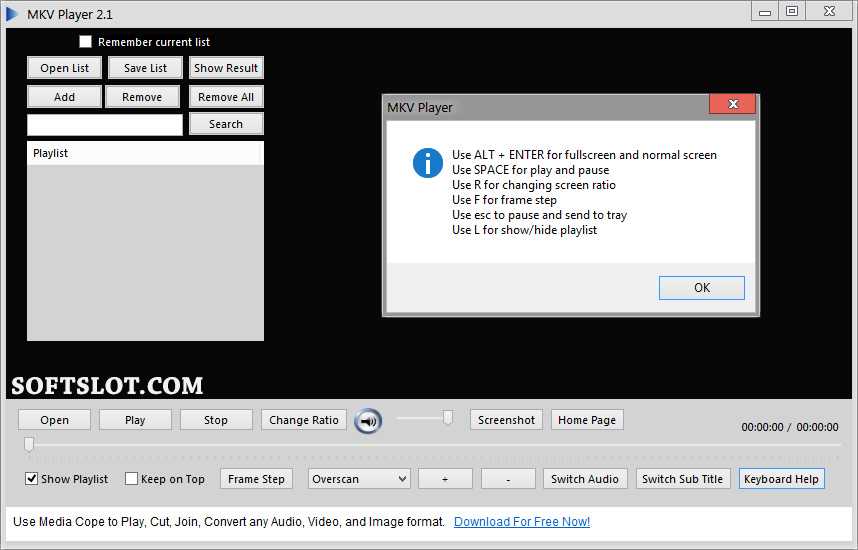Click the Playlist column header
The height and width of the screenshot is (550, 858).
click(x=145, y=153)
